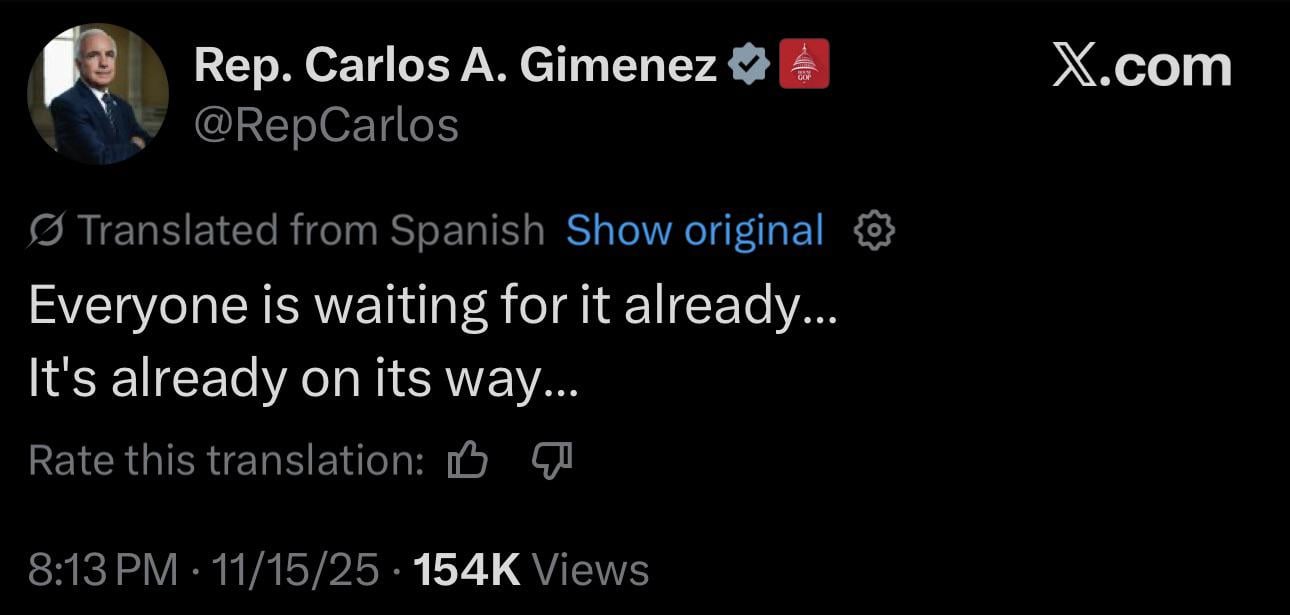Rate the translation with thumbs up
This screenshot has height=615, width=1290.
tap(467, 460)
